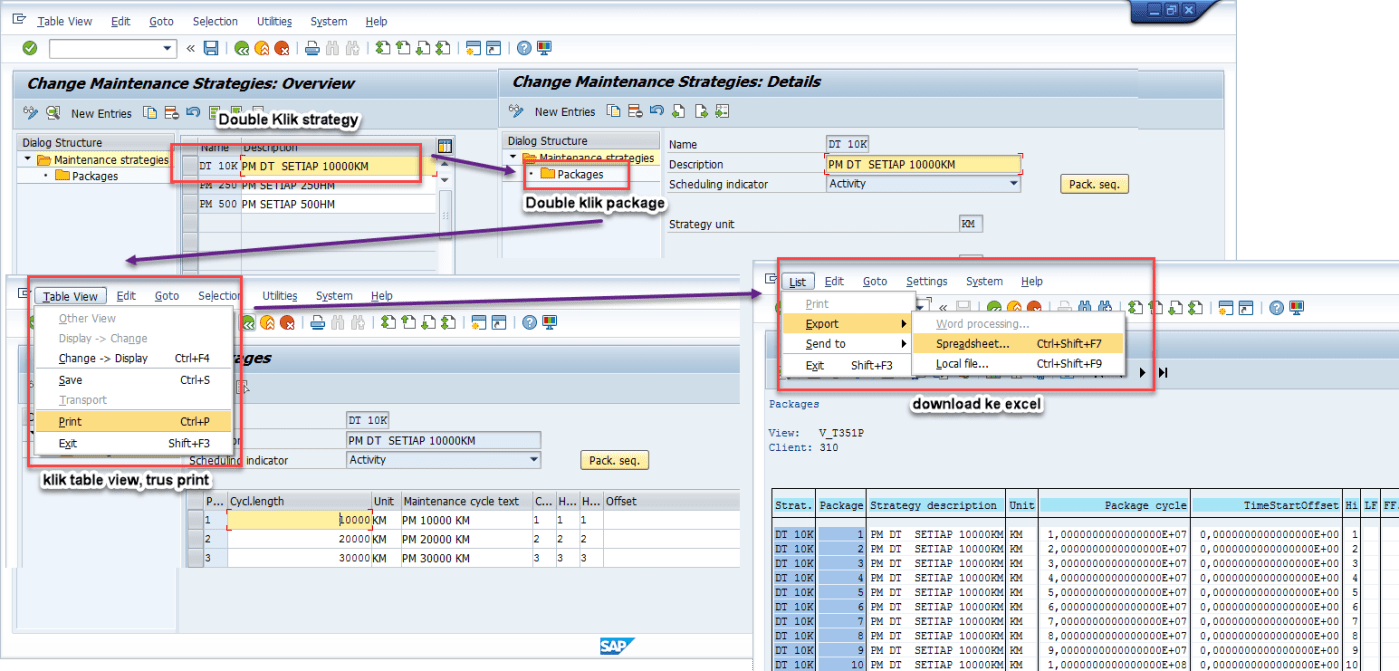Open the command field dropdown in top toolbar
Viewport: 1399px width, 671px height.
click(168, 48)
